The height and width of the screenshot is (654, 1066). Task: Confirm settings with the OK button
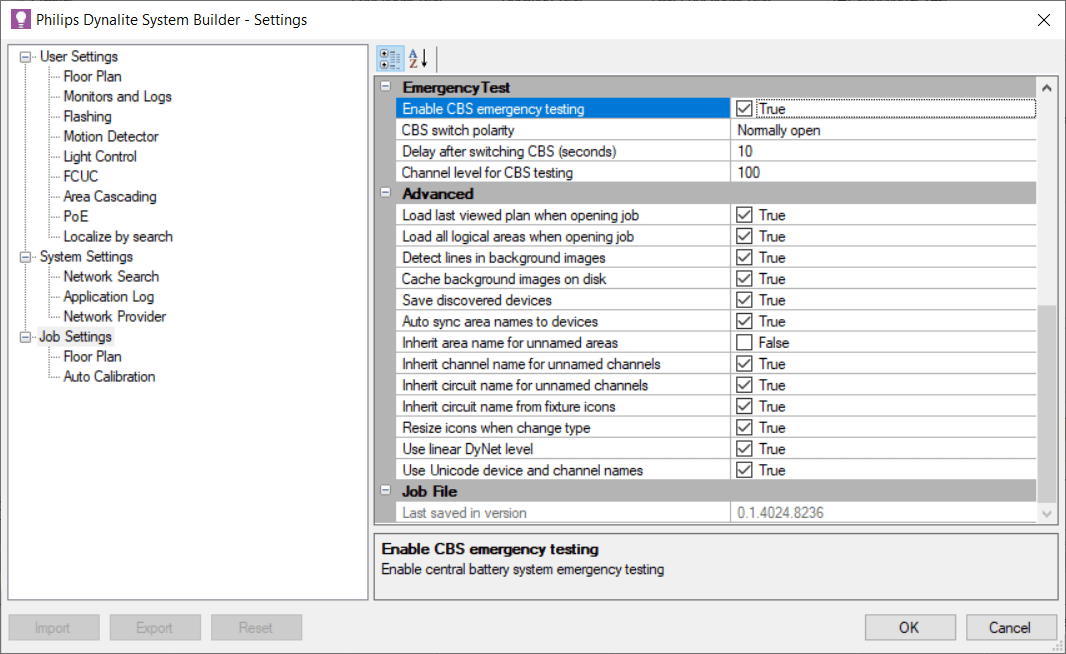tap(909, 627)
